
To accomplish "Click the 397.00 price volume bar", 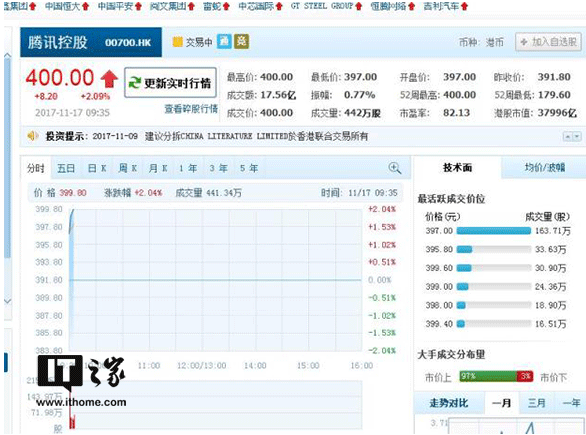I will click(493, 231).
